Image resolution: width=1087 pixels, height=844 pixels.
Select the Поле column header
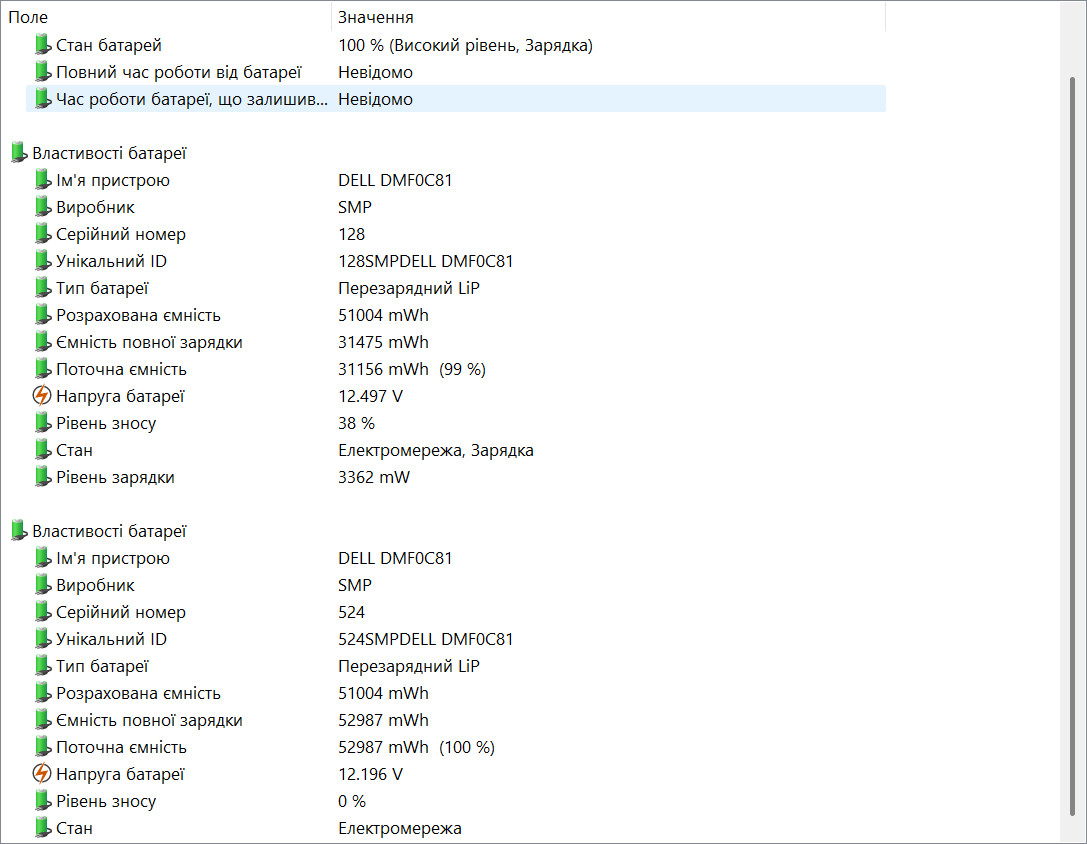[166, 17]
